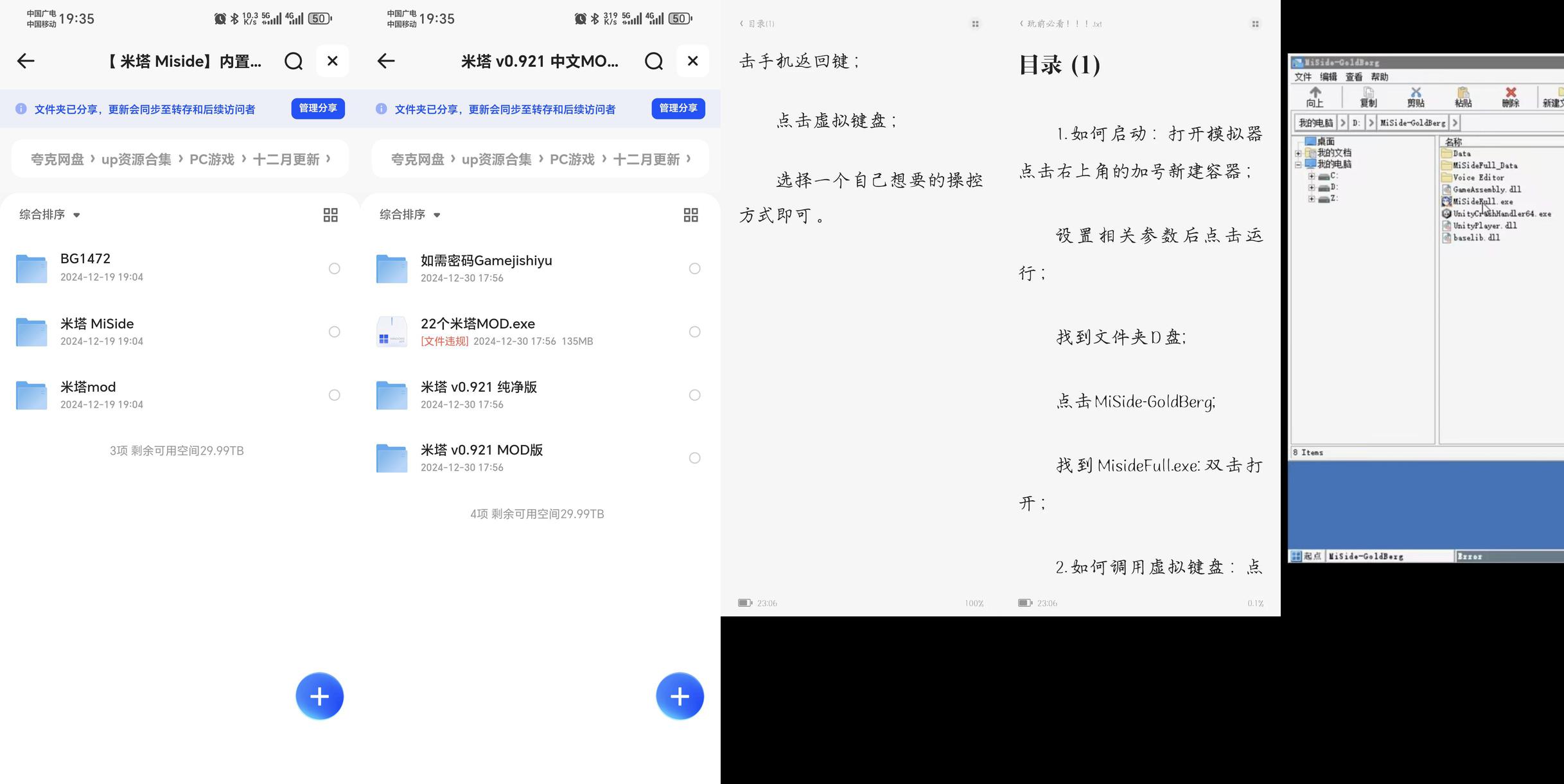Click PC游戏 breadcrumb in the 米塔 v0.921 view
This screenshot has width=1564, height=784.
point(572,159)
